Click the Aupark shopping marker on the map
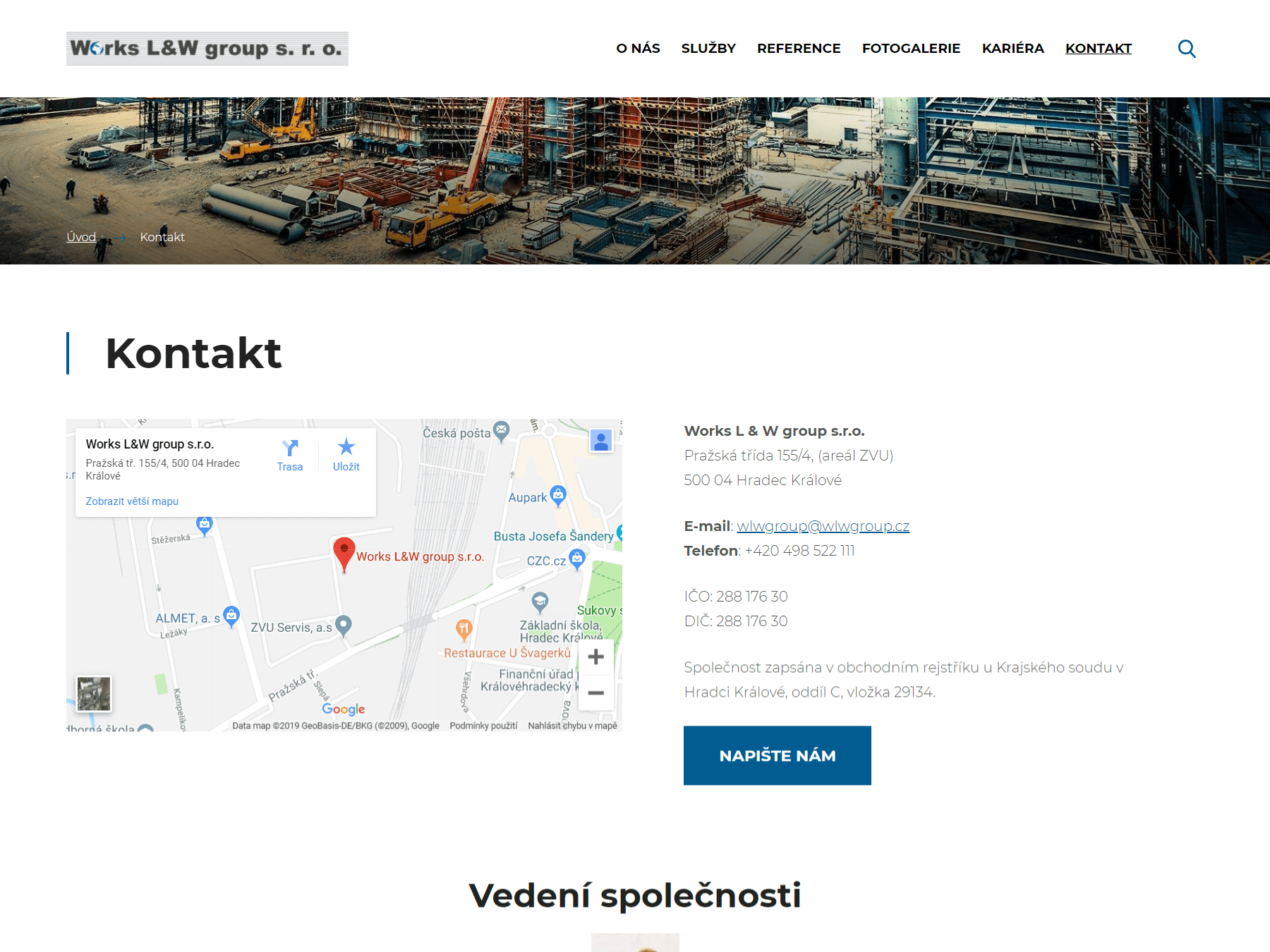The image size is (1270, 952). (x=558, y=496)
